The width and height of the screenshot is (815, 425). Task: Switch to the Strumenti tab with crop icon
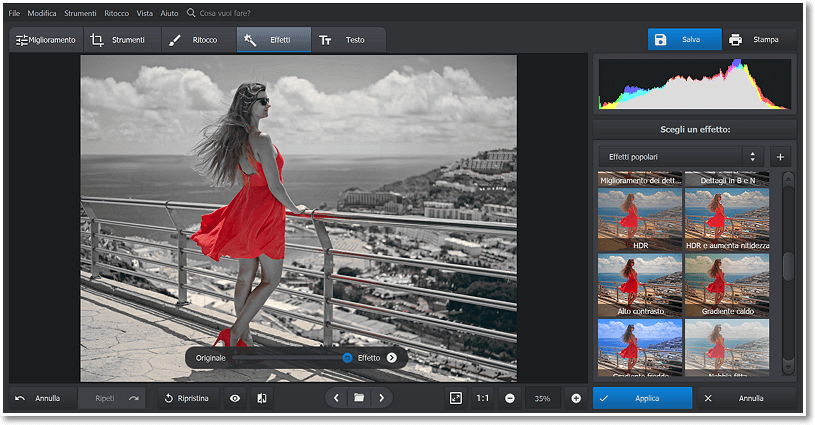coord(122,40)
